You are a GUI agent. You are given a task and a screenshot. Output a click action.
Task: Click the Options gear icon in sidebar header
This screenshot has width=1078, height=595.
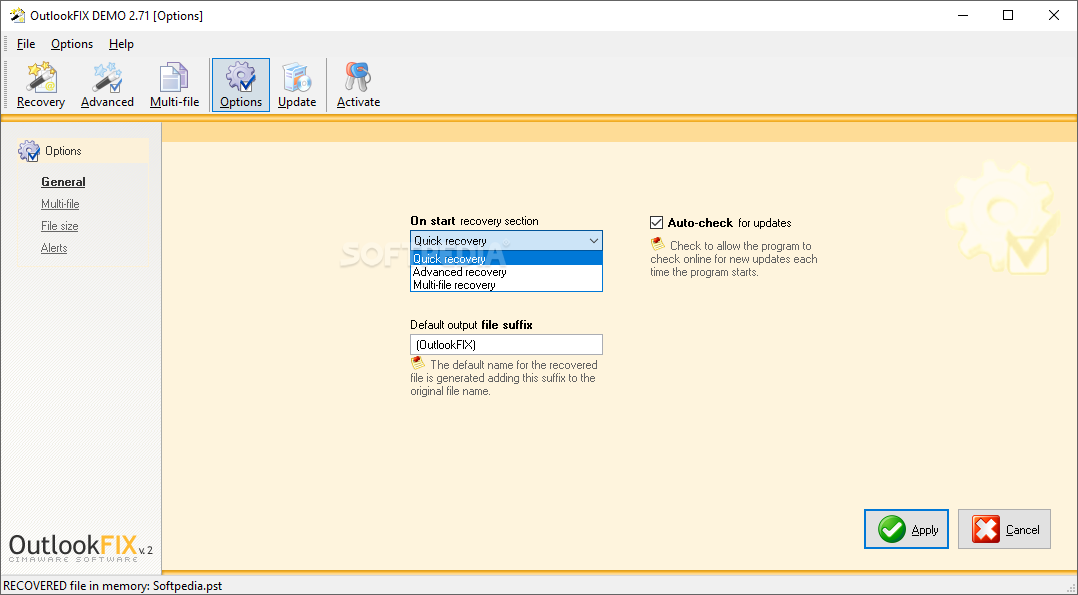[29, 151]
